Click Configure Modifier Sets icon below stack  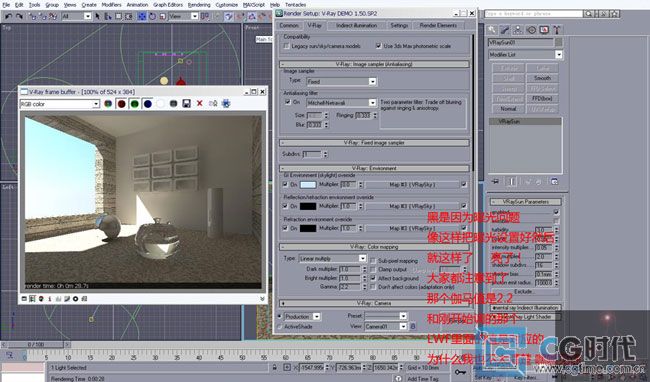coord(554,181)
